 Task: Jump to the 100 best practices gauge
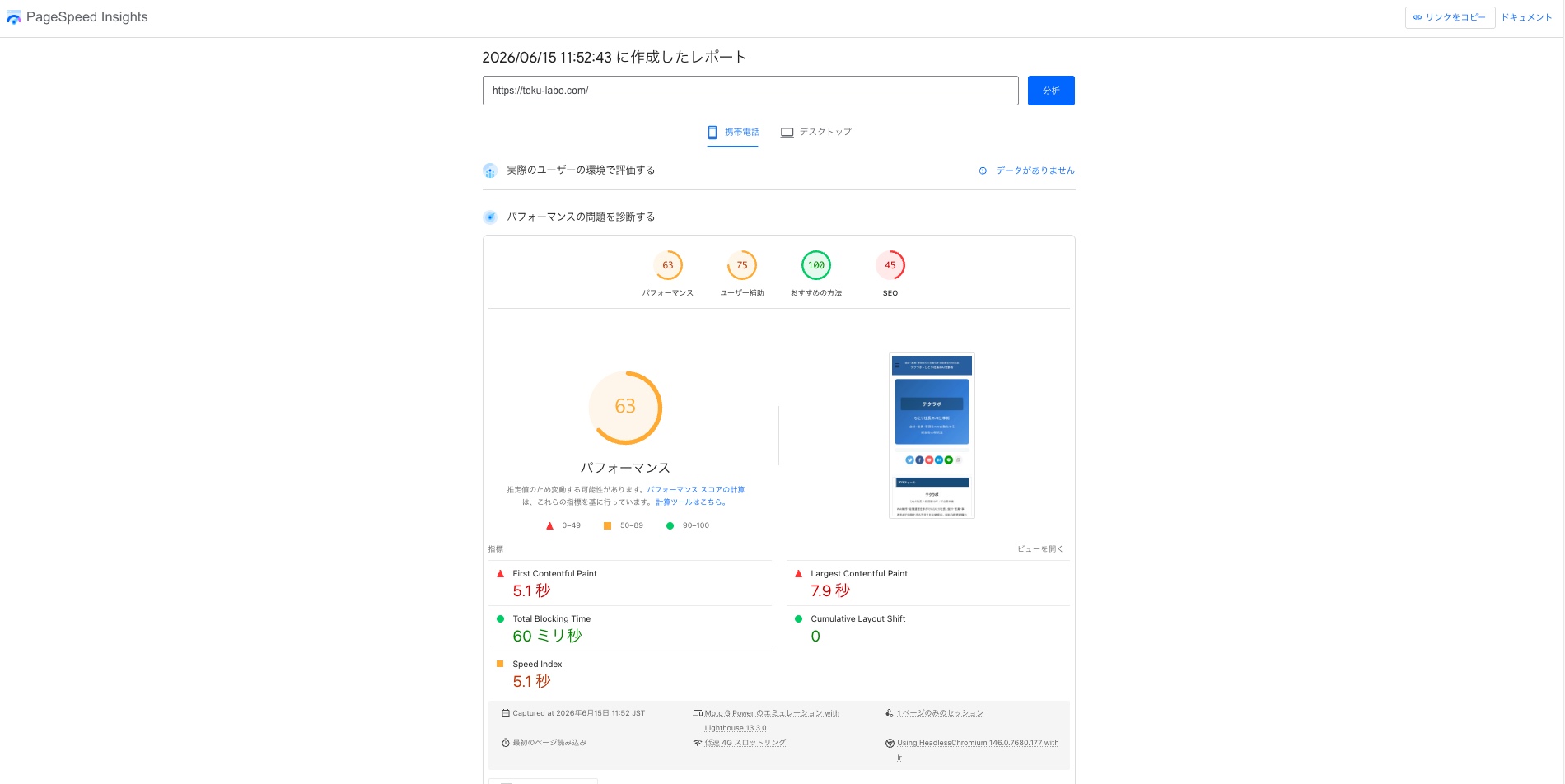point(816,265)
